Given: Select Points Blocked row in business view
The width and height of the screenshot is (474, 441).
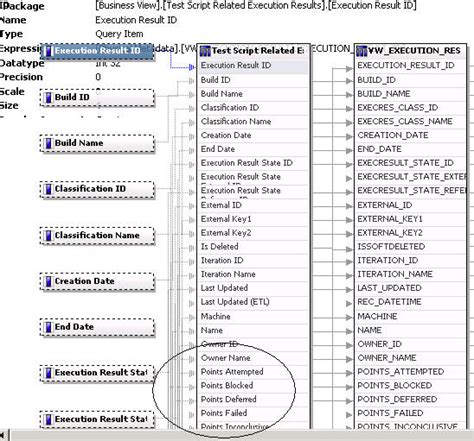Looking at the screenshot, I should 253,386.
